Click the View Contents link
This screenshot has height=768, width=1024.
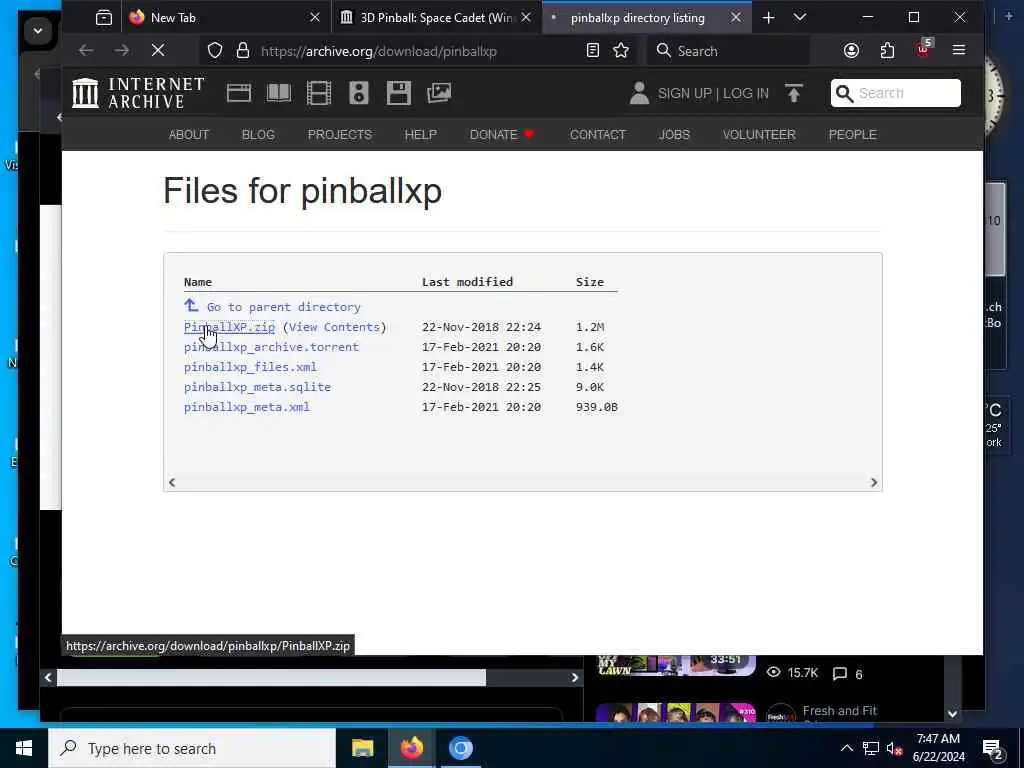point(334,327)
